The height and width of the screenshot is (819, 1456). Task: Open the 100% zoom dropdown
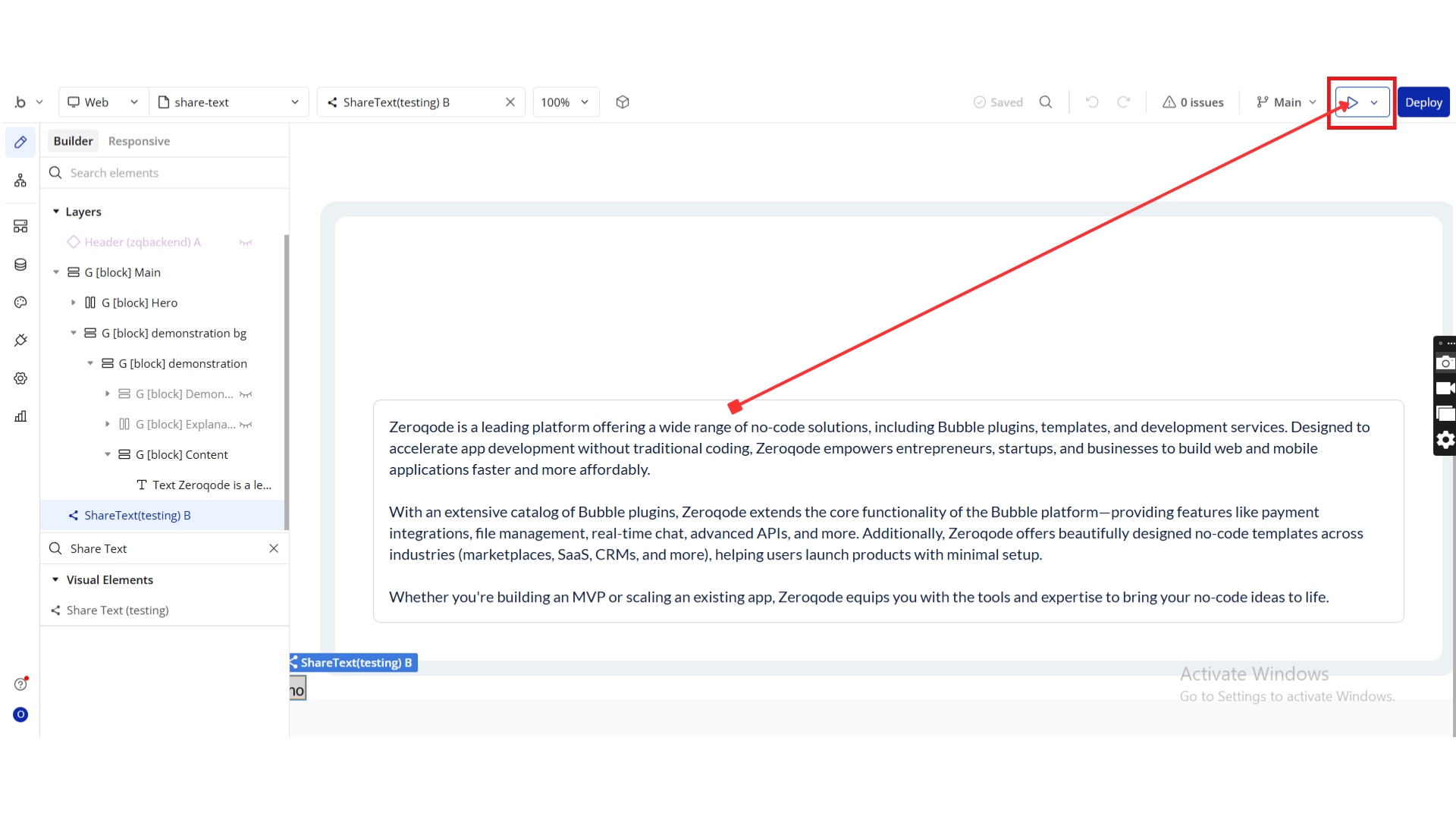click(x=566, y=102)
